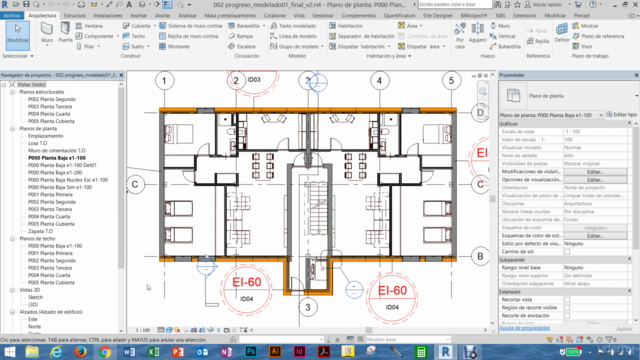Click the Windows Start button
Viewport: 640px width, 360px height.
pos(9,352)
